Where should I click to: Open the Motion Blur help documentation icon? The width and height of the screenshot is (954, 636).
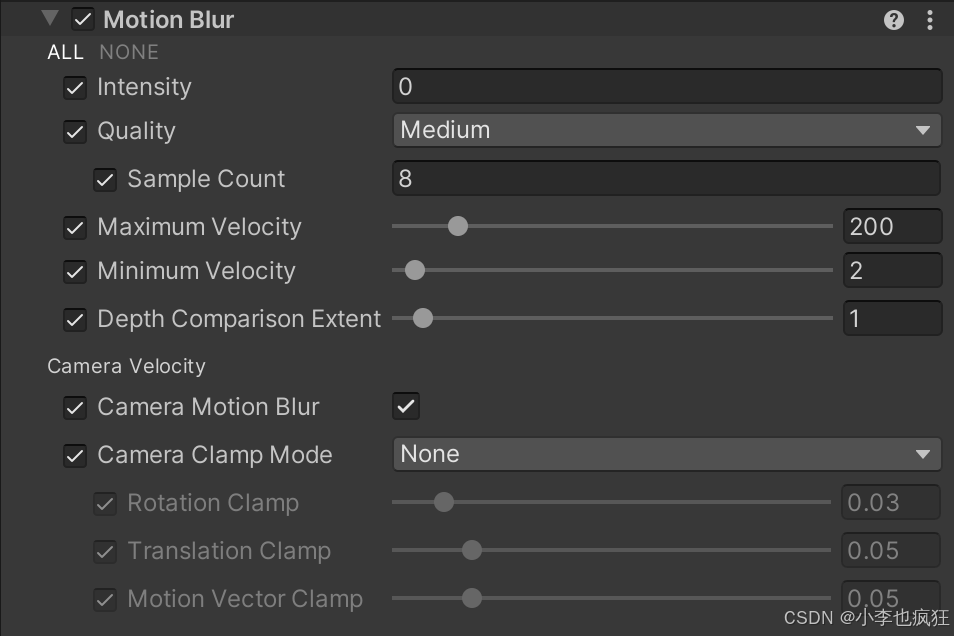893,19
